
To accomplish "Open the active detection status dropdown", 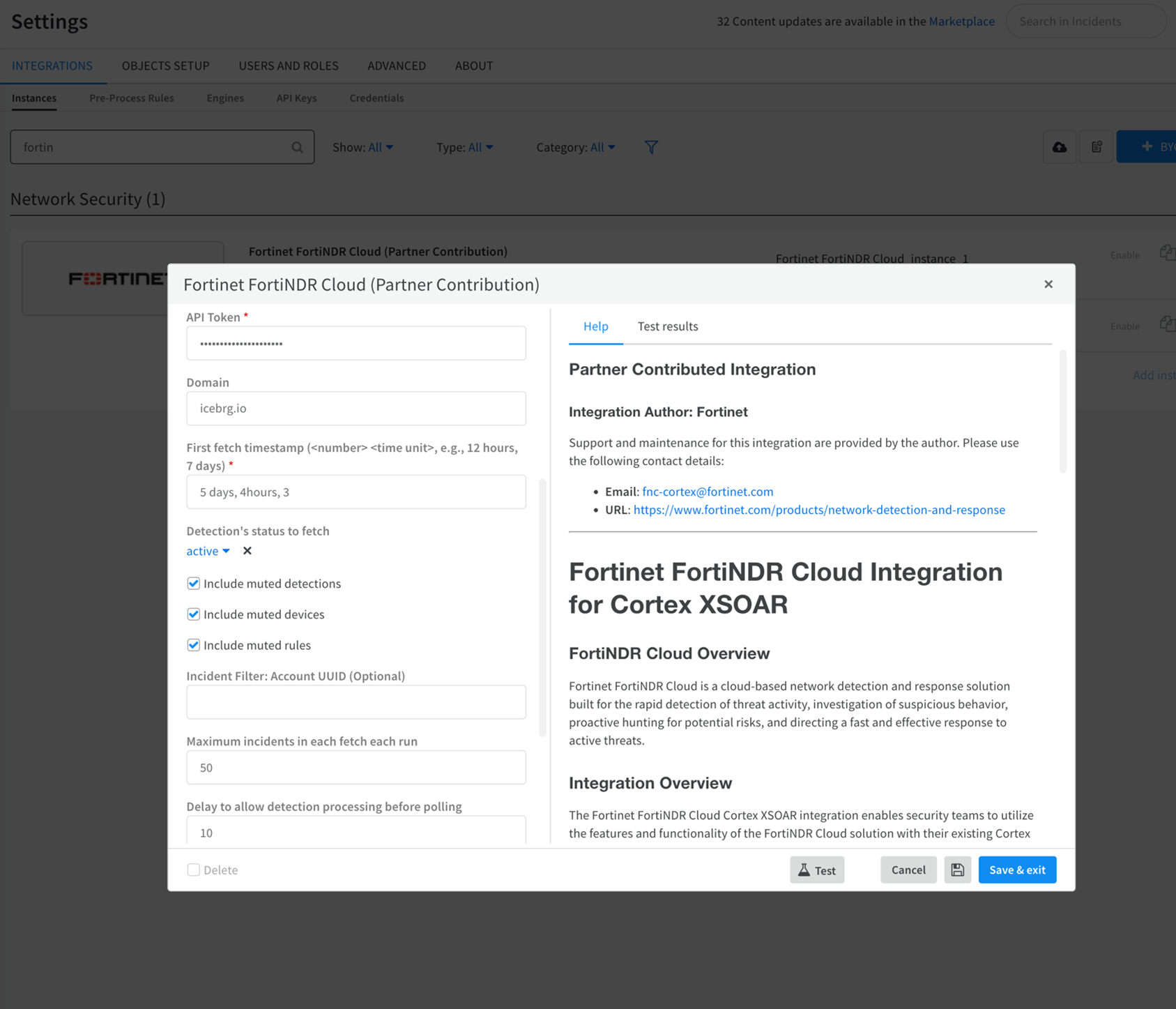I will (207, 551).
